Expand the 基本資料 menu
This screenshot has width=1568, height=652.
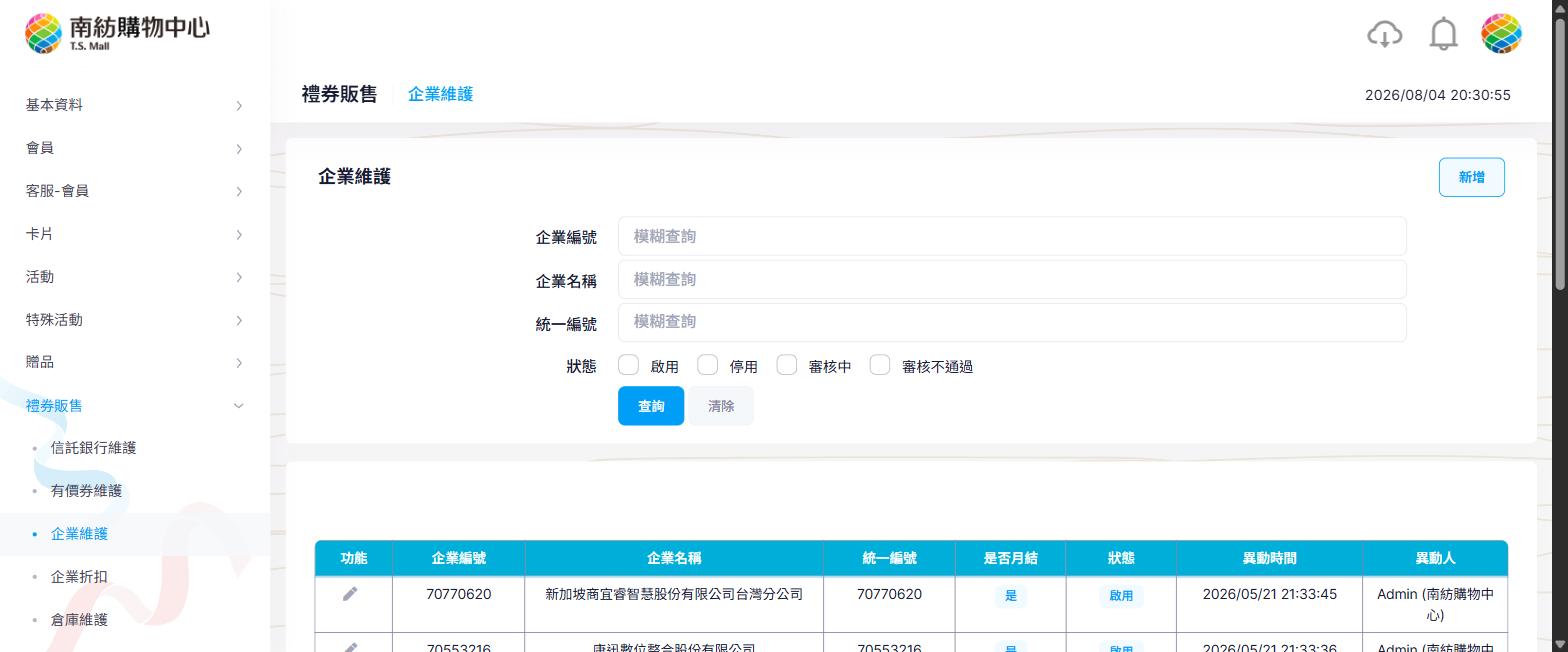click(x=135, y=105)
